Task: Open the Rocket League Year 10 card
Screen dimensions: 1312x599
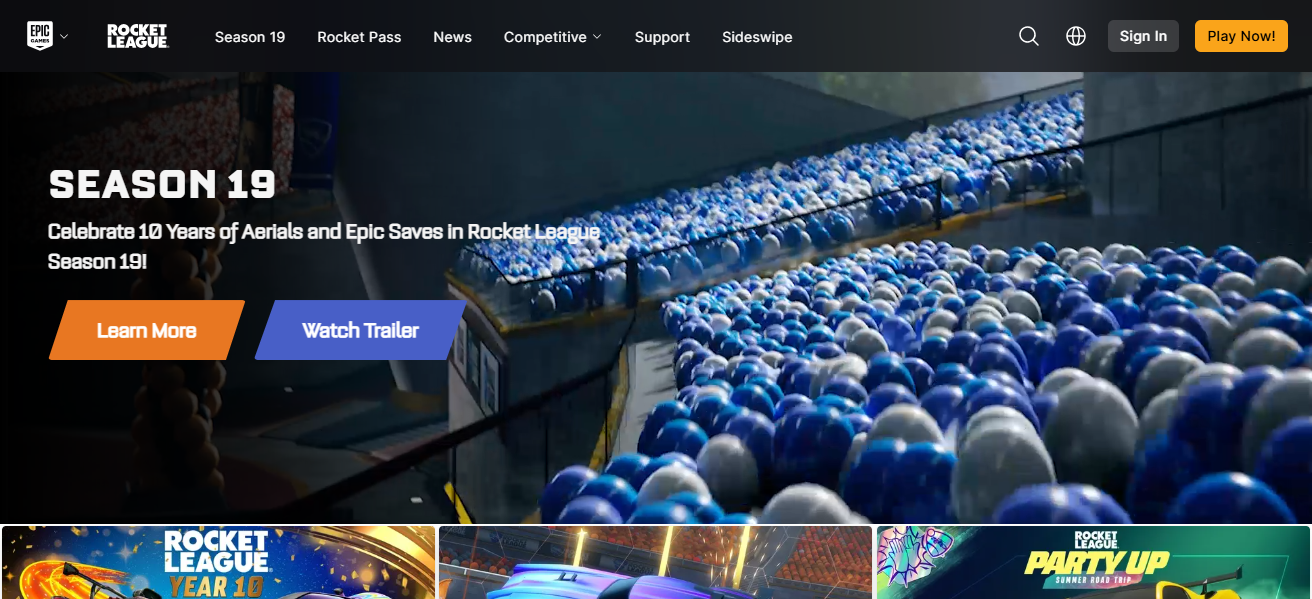Action: tap(218, 563)
